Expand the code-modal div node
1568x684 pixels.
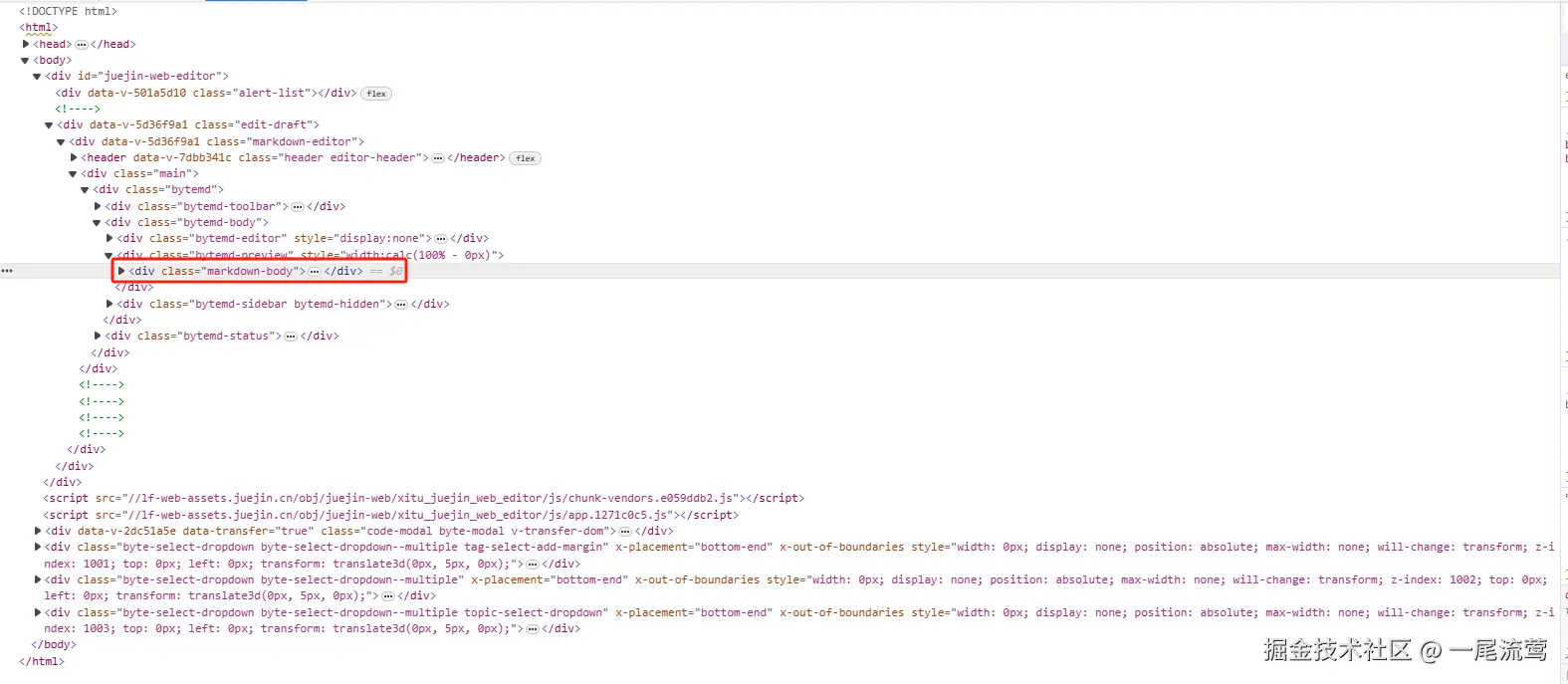click(x=37, y=531)
